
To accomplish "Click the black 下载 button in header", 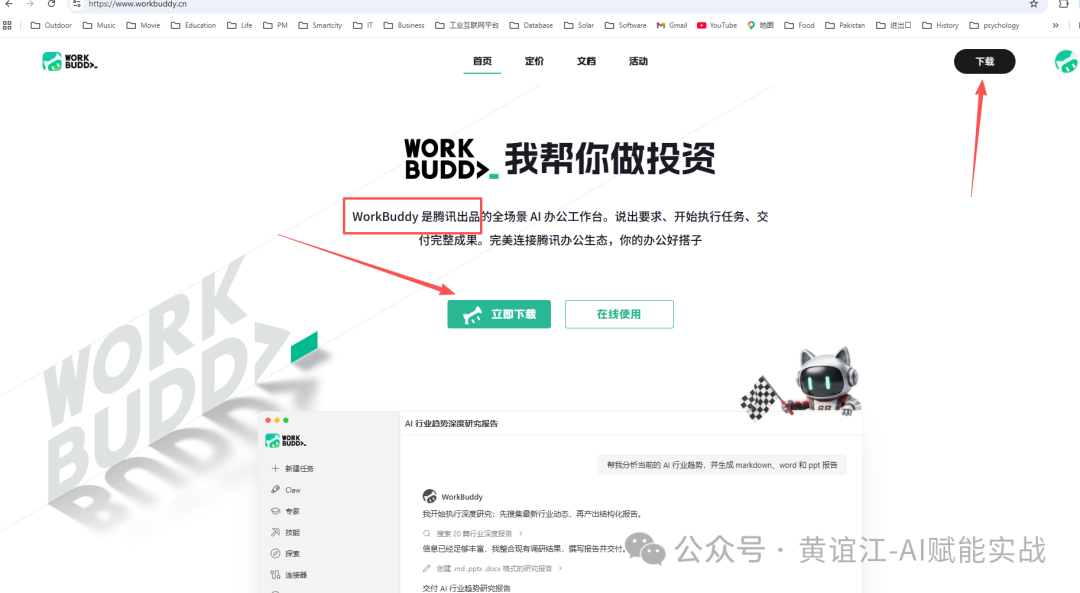I will click(x=984, y=61).
